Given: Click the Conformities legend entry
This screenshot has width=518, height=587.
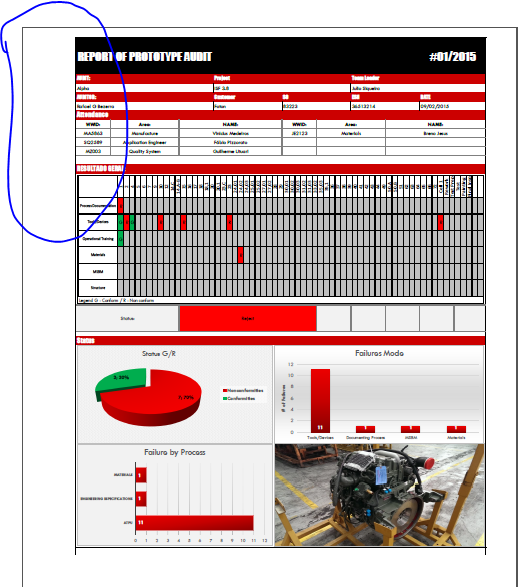Looking at the screenshot, I should point(239,398).
